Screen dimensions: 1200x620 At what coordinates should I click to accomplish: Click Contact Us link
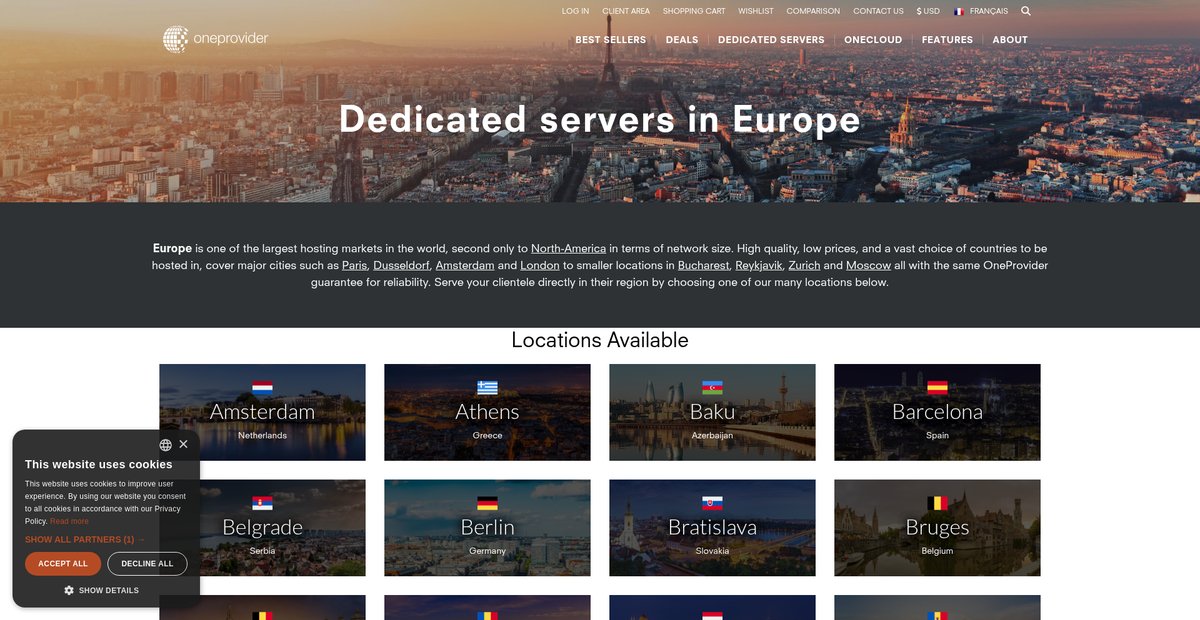[878, 11]
